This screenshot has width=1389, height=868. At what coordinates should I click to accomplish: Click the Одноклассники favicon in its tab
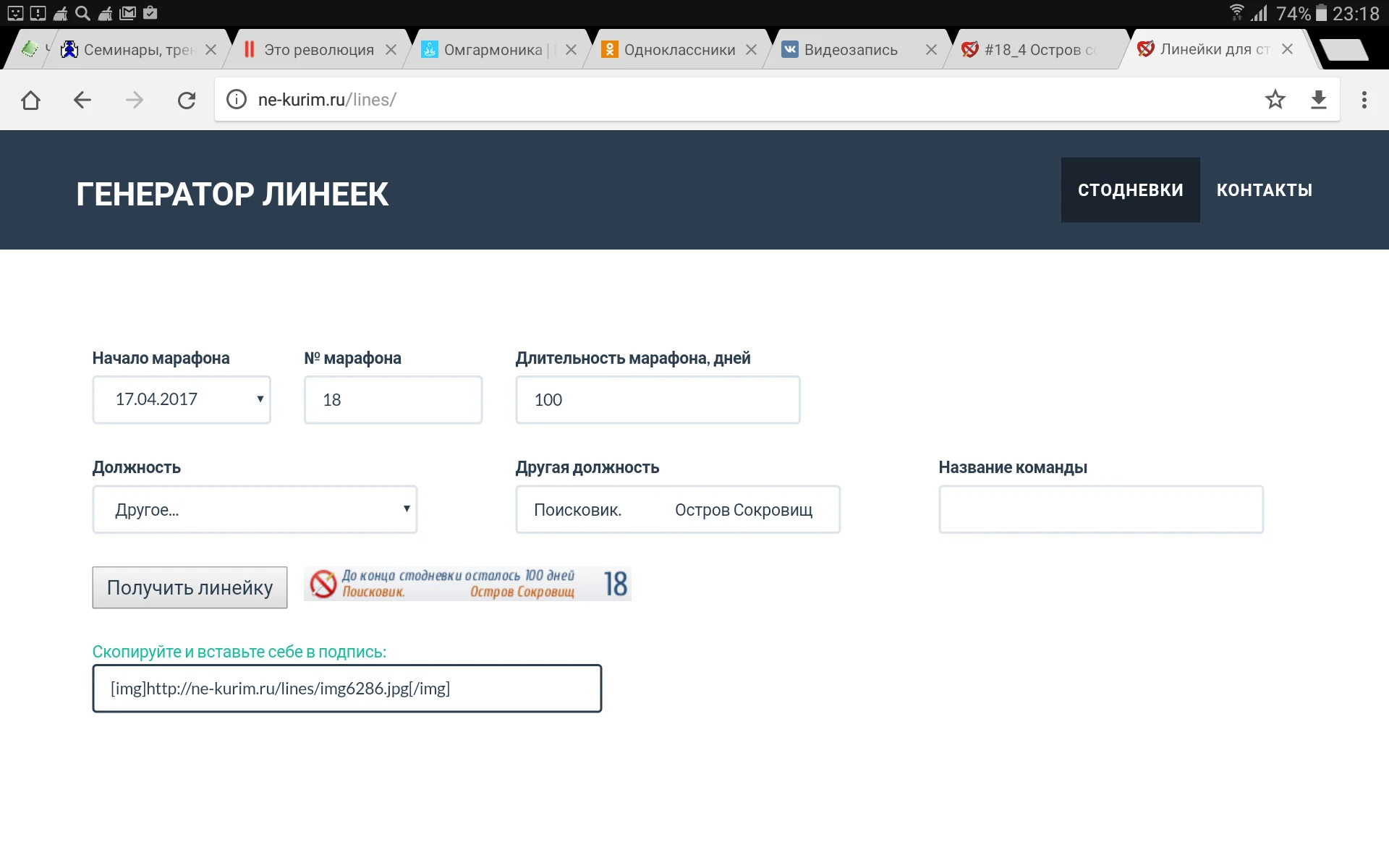[x=608, y=49]
